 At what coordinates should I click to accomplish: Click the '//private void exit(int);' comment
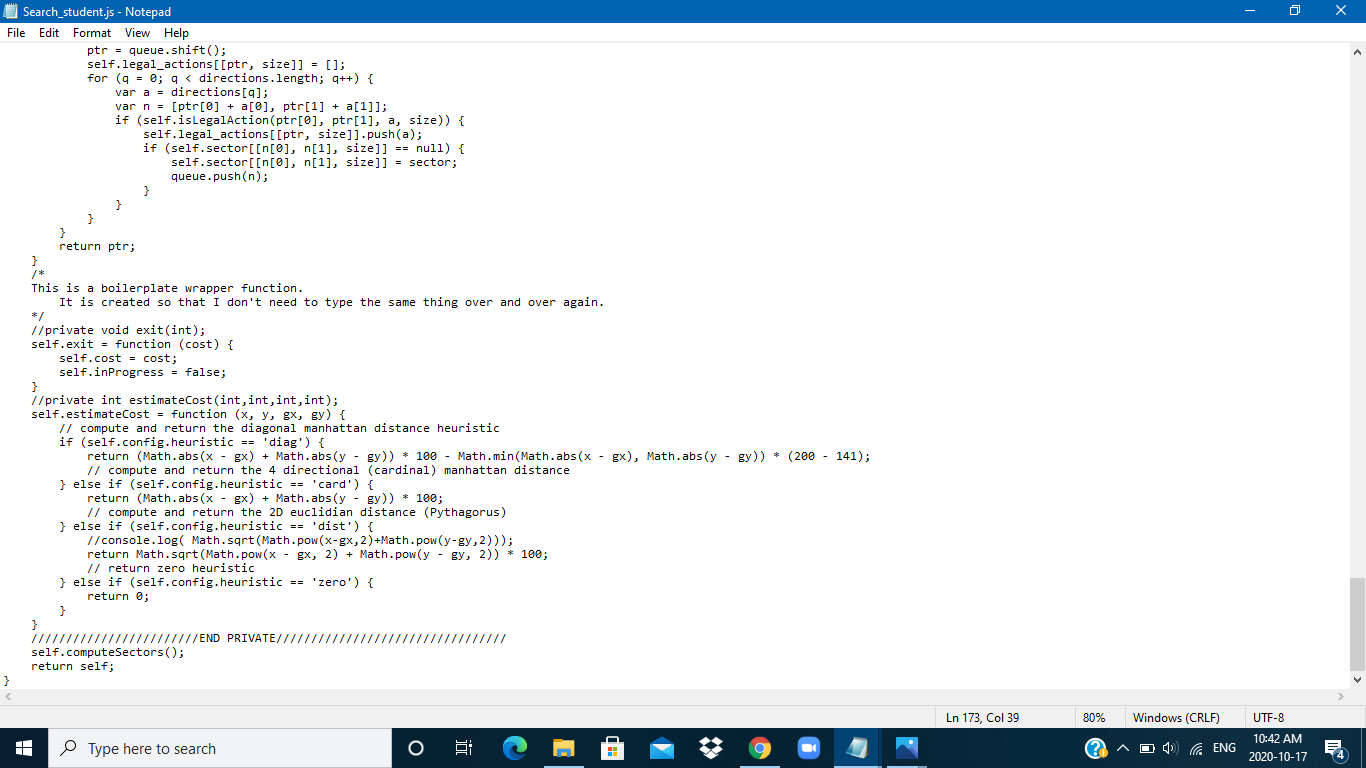tap(118, 330)
